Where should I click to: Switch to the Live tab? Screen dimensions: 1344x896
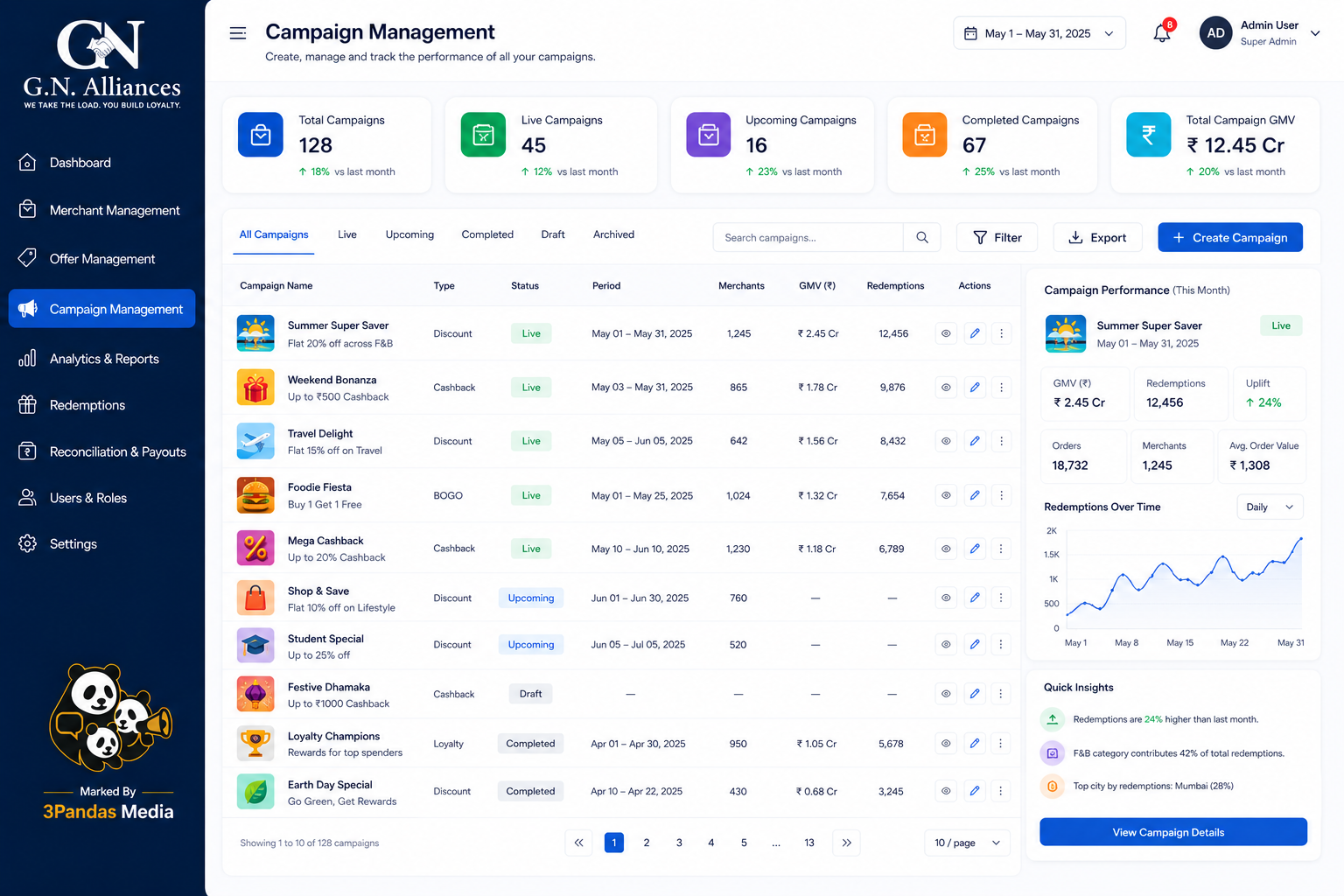point(347,234)
